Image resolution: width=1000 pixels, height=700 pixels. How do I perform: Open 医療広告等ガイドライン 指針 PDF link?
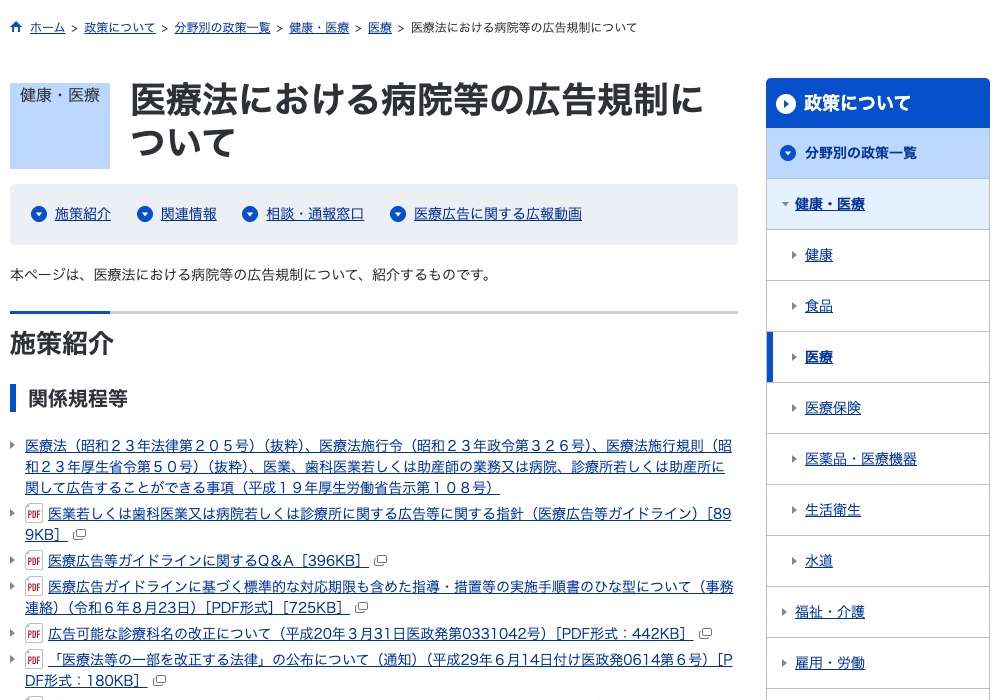(389, 514)
